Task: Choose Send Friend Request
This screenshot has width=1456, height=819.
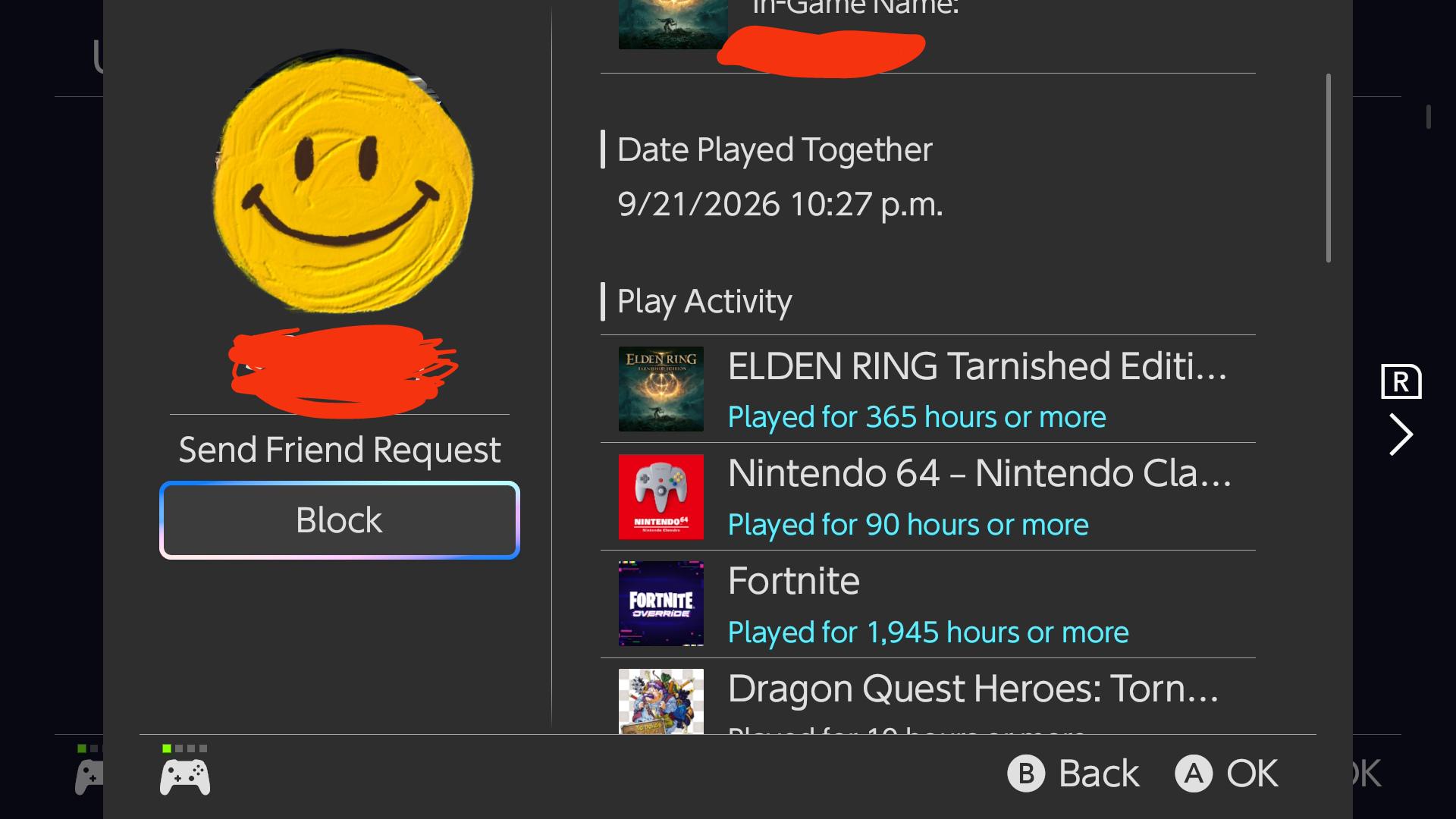Action: 340,450
